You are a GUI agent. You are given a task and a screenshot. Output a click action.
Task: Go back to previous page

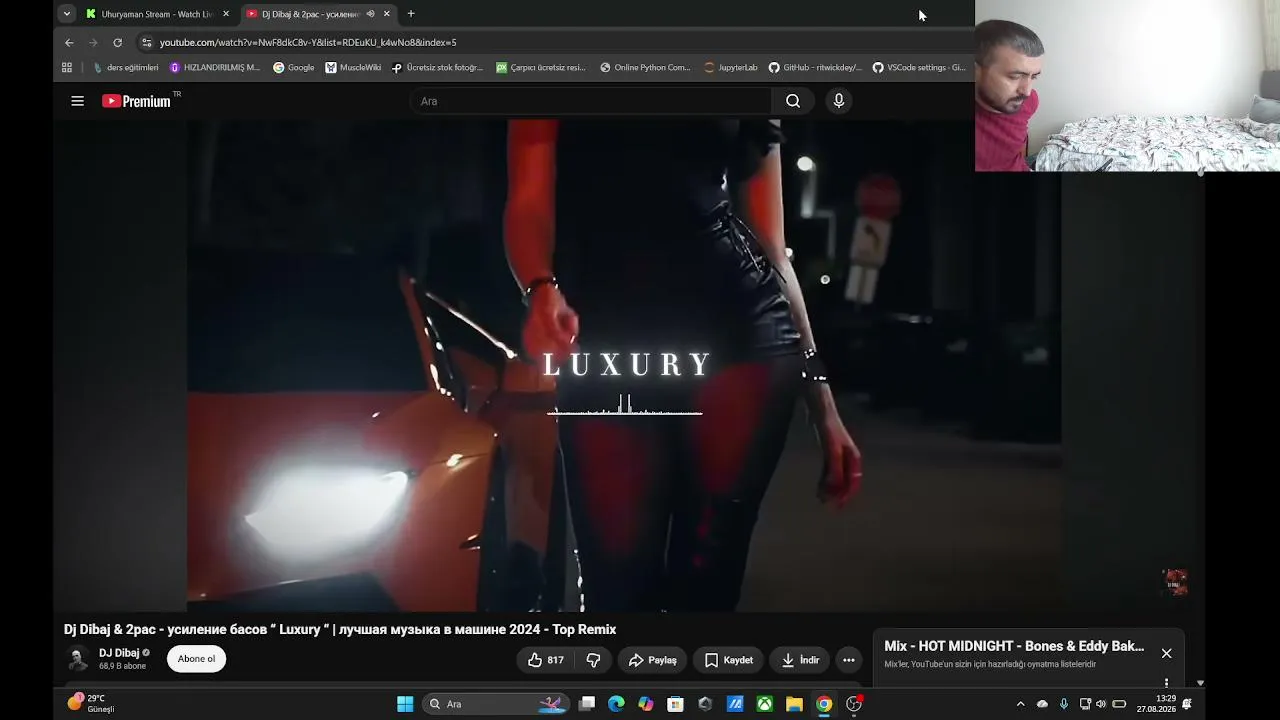point(69,42)
